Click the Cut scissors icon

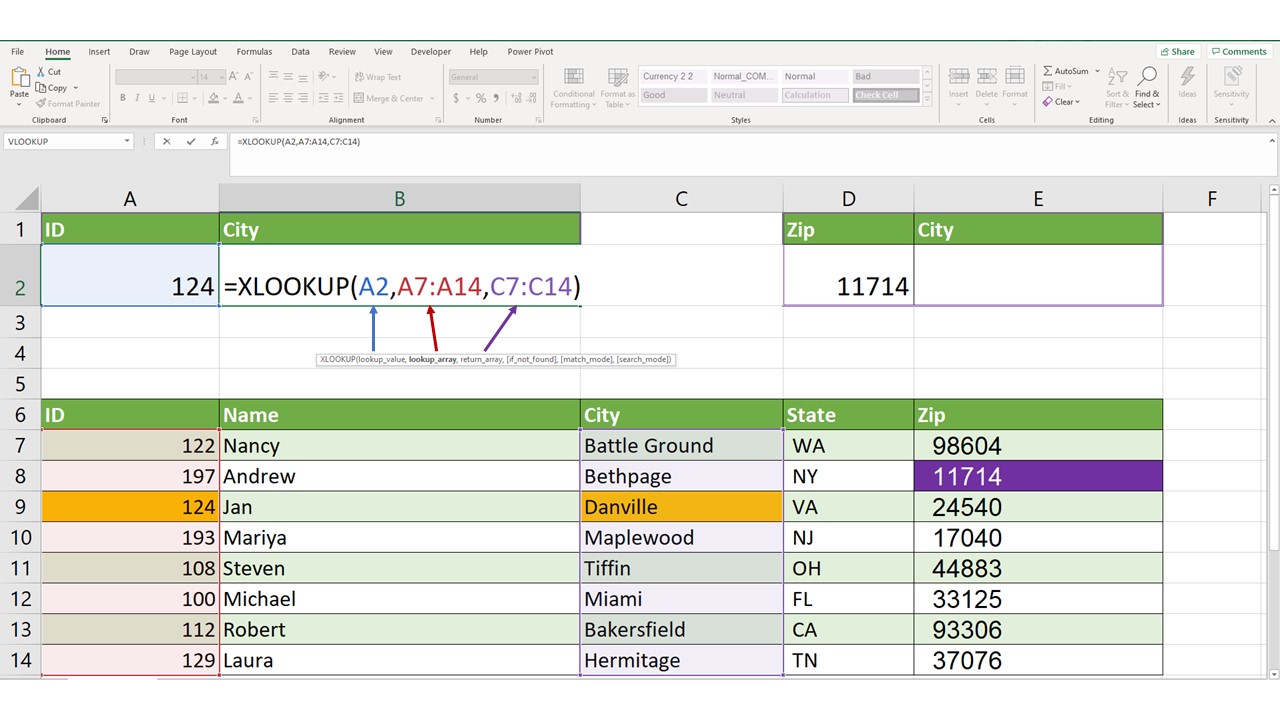pos(41,72)
